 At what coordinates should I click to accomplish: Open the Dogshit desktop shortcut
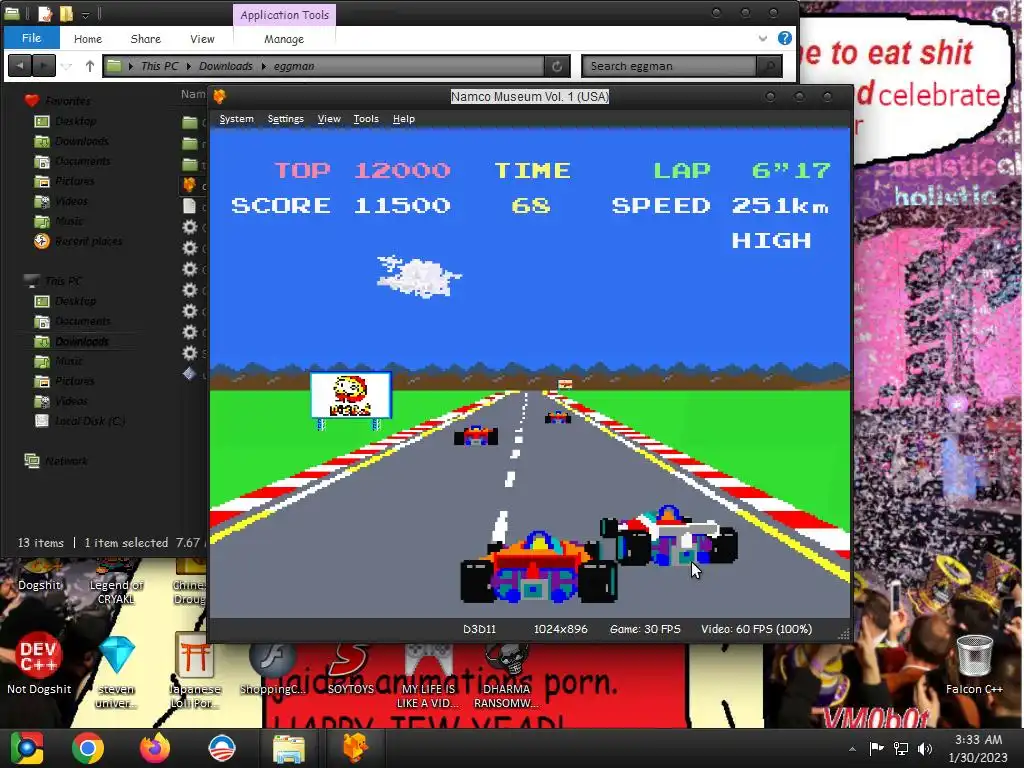coord(39,576)
